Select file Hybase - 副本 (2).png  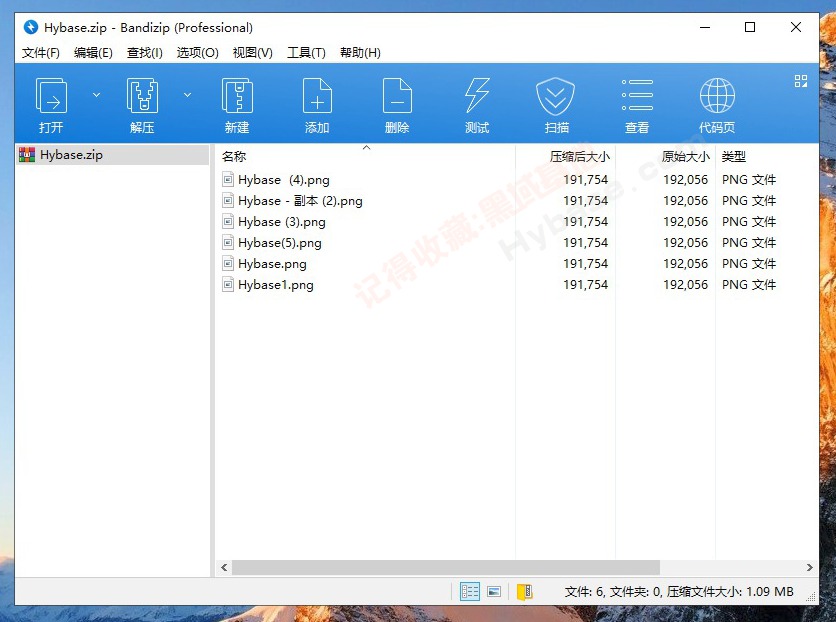(300, 201)
